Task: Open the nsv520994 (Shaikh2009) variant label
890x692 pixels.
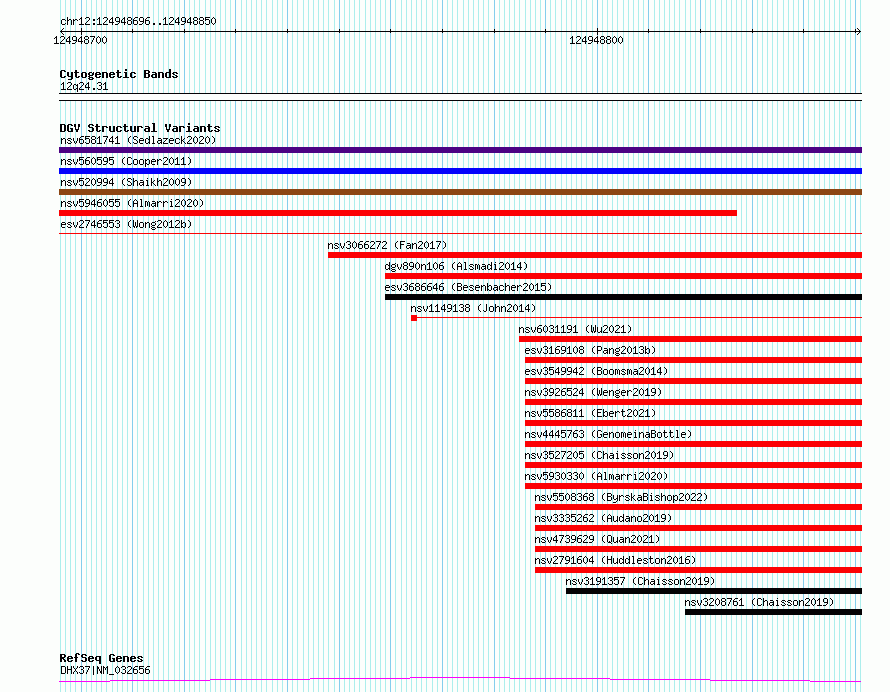Action: click(x=126, y=182)
